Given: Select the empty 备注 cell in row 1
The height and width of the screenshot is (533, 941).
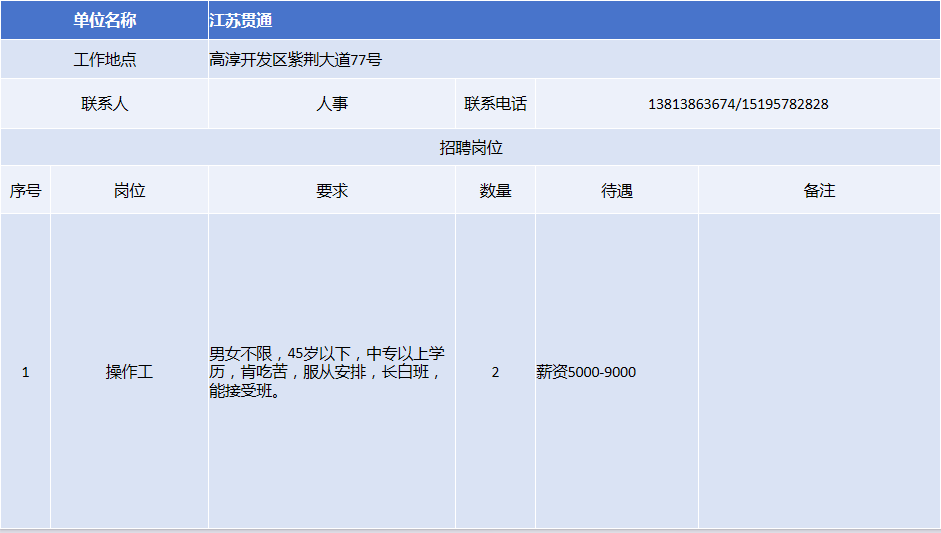Looking at the screenshot, I should click(x=819, y=372).
